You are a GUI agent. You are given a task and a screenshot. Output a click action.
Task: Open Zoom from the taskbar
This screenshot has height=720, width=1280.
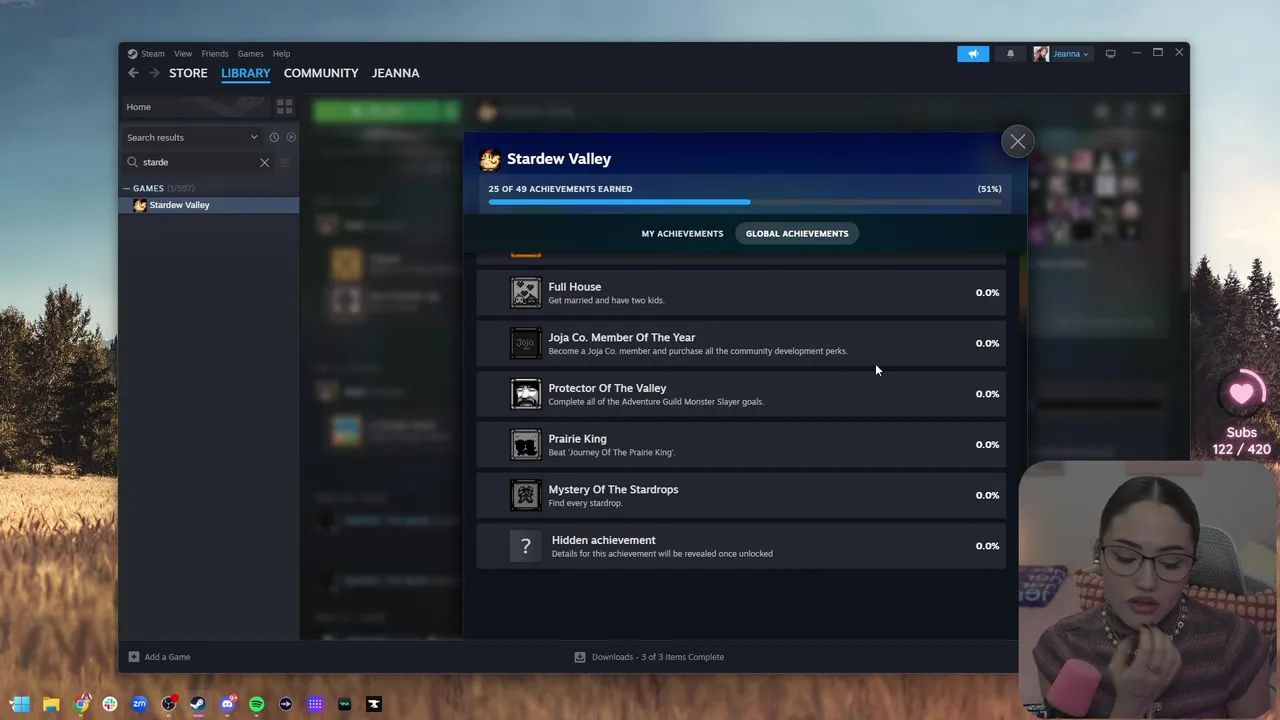click(139, 704)
